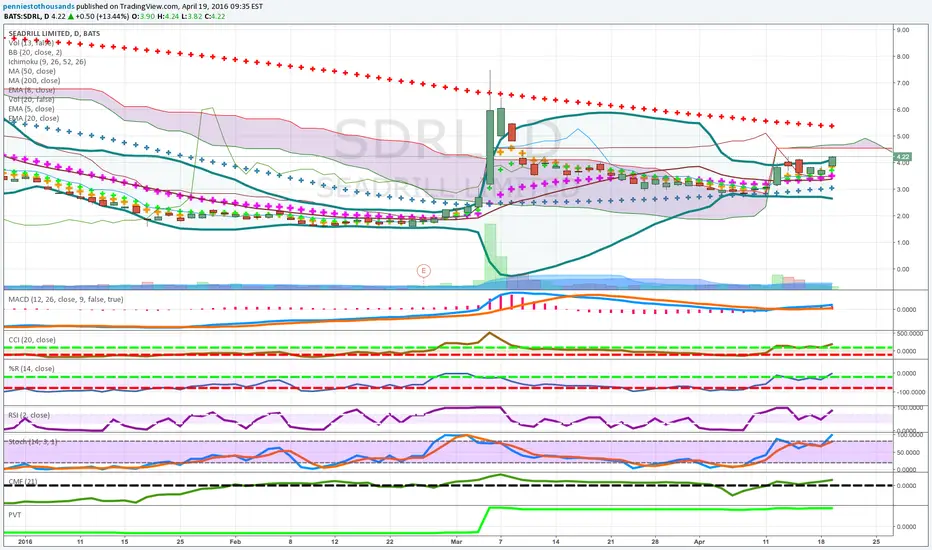
Task: Click the 2.00 price axis label
Action: tap(903, 216)
